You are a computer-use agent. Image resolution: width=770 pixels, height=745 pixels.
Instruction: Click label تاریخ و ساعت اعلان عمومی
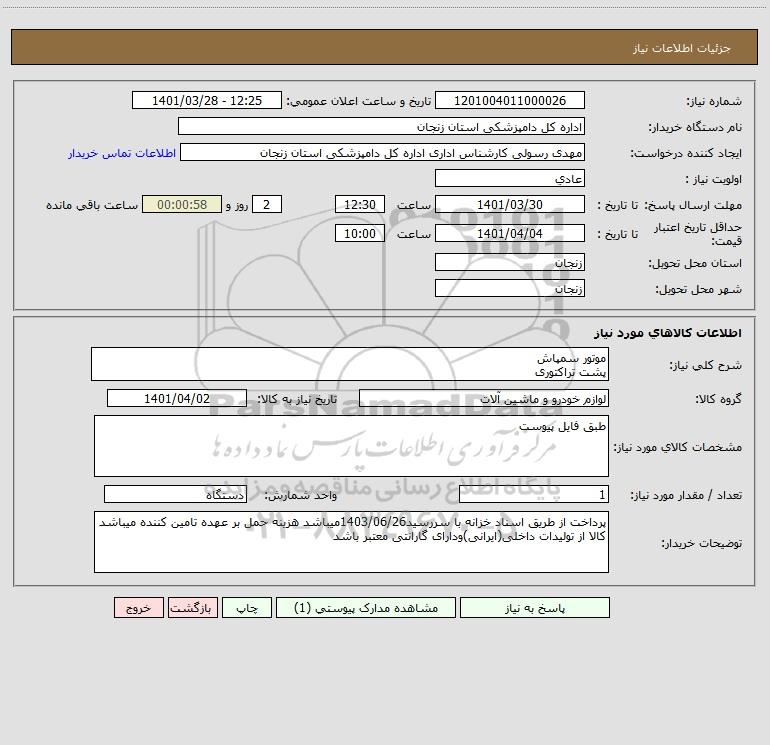pos(358,101)
